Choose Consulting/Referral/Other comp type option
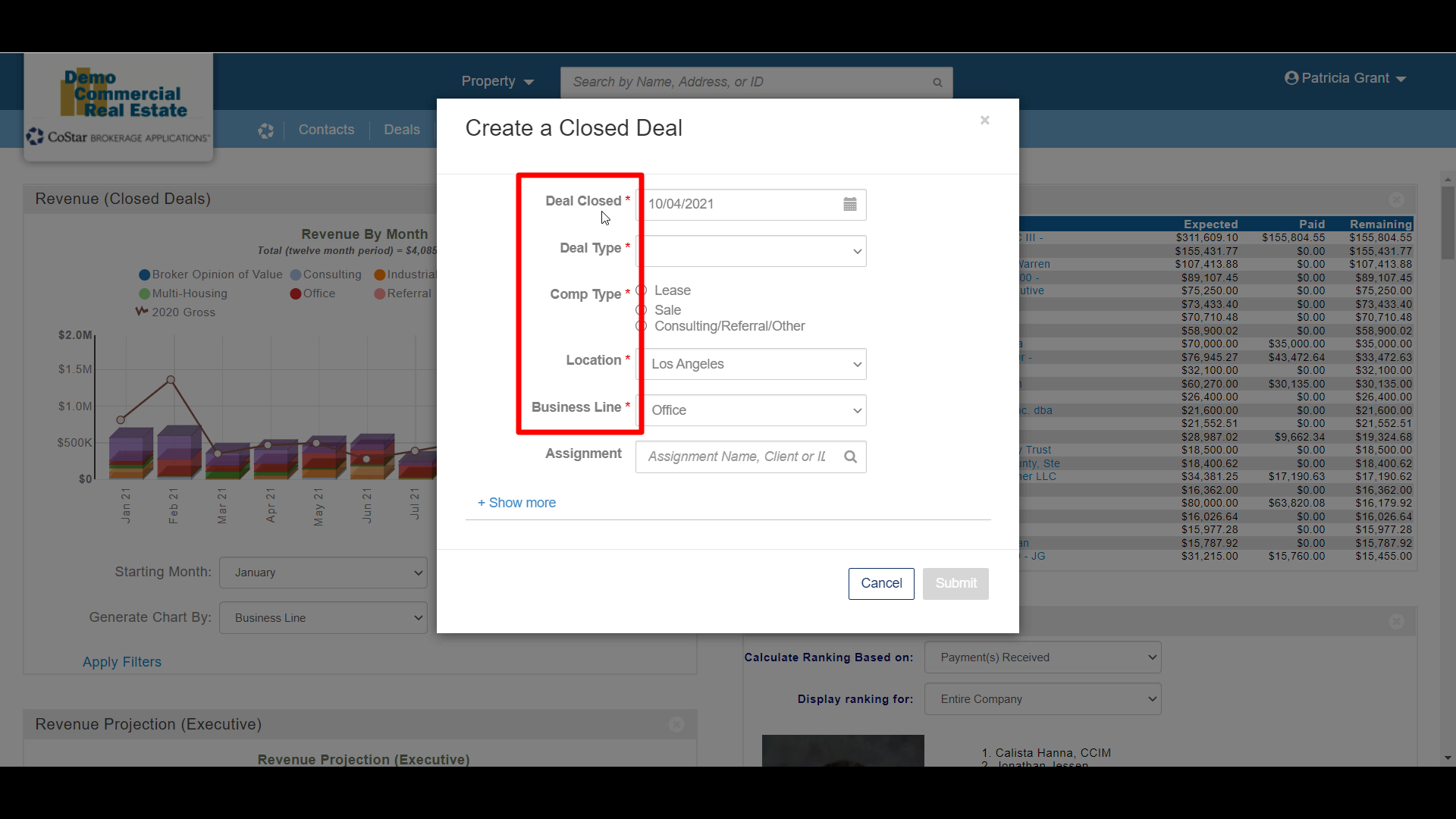Image resolution: width=1456 pixels, height=819 pixels. pos(642,326)
